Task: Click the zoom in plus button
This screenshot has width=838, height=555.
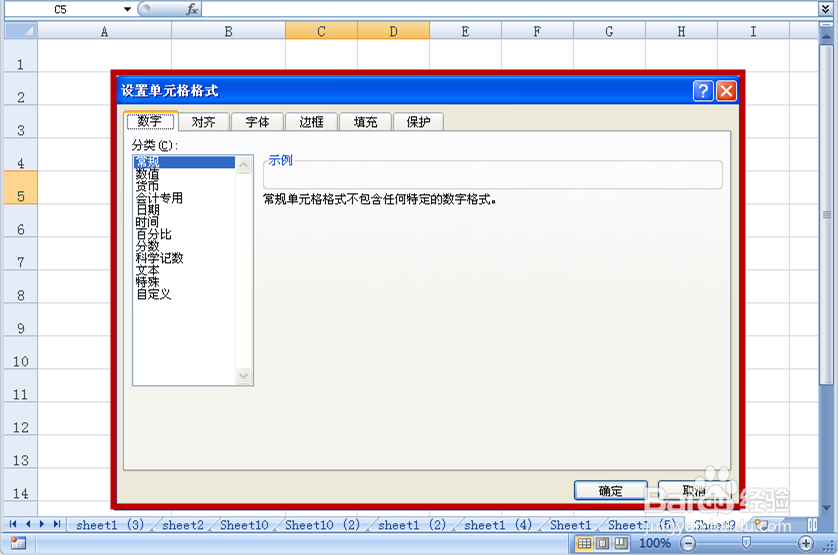Action: coord(805,544)
